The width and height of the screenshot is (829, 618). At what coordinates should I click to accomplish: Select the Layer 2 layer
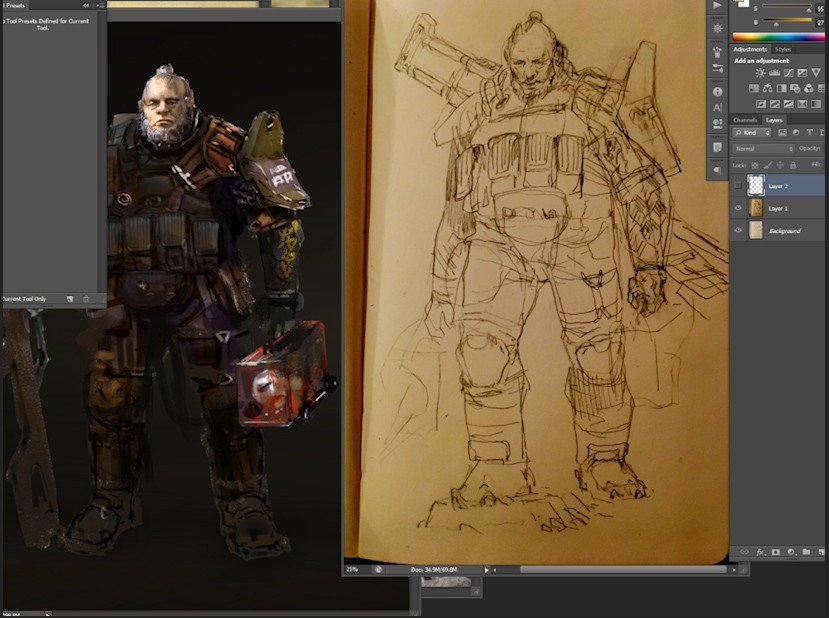click(776, 186)
